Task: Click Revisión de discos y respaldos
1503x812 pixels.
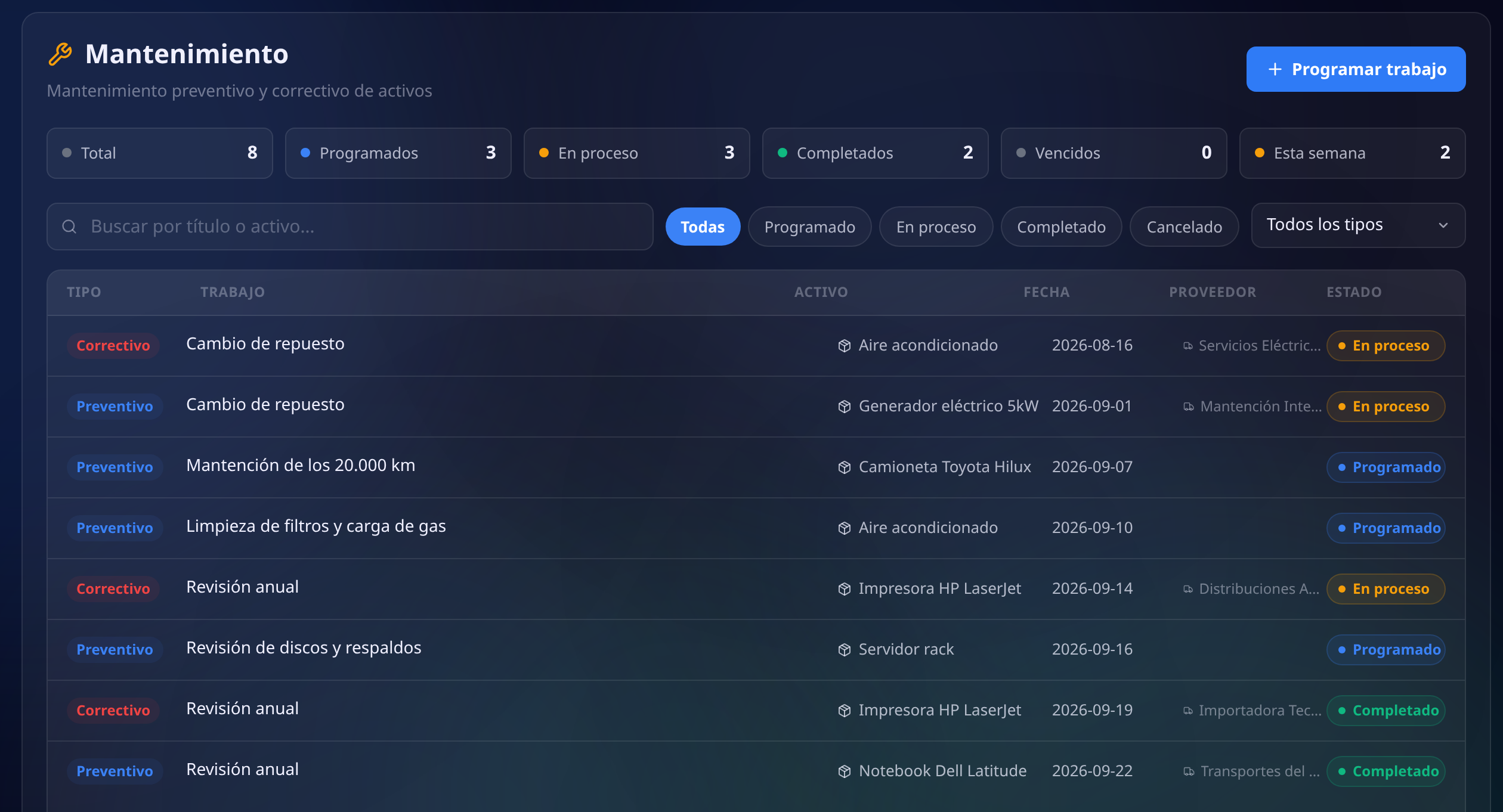Action: (304, 648)
